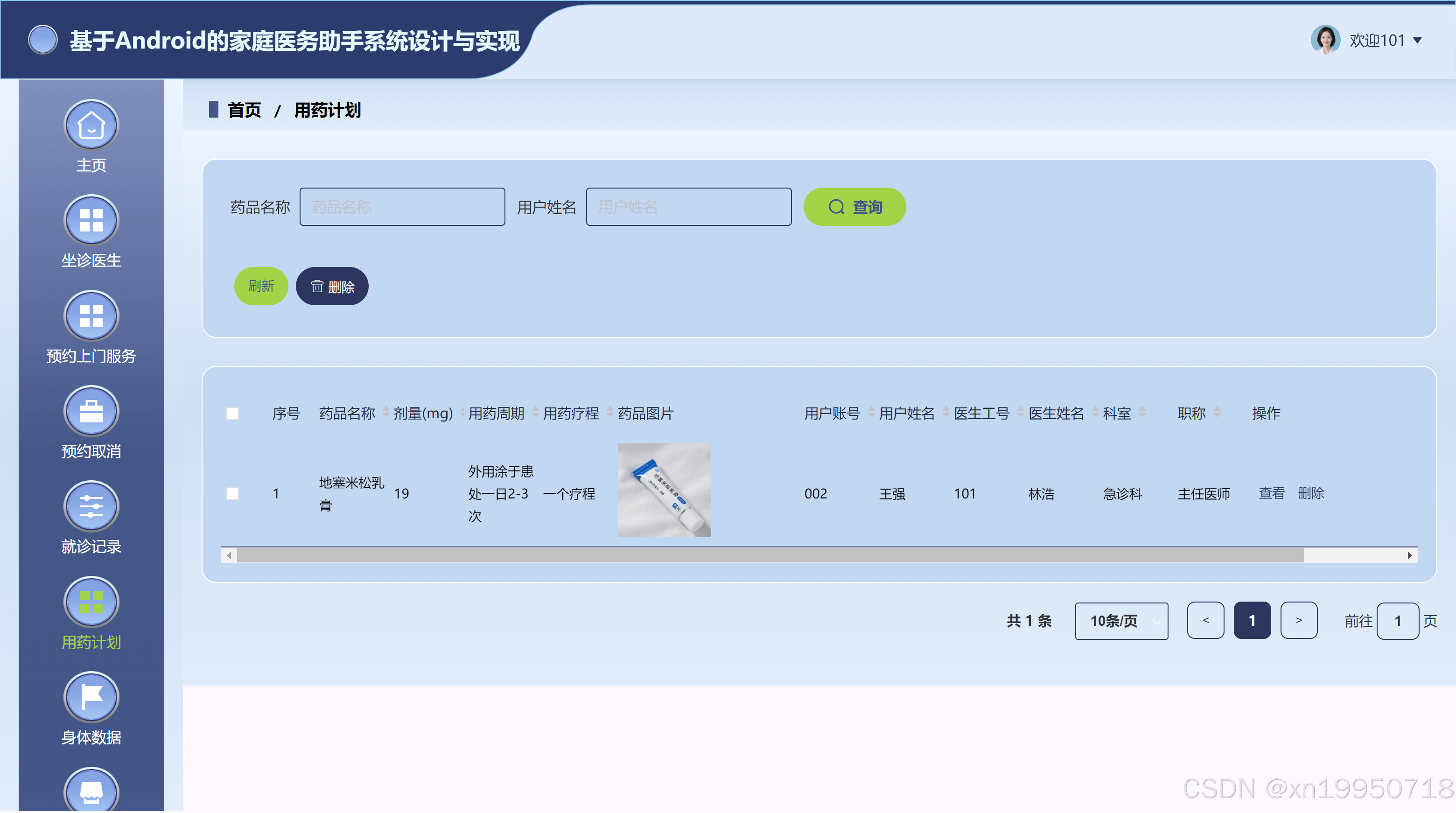The height and width of the screenshot is (813, 1456).
Task: Select 身体数据 label in sidebar
Action: point(91,738)
